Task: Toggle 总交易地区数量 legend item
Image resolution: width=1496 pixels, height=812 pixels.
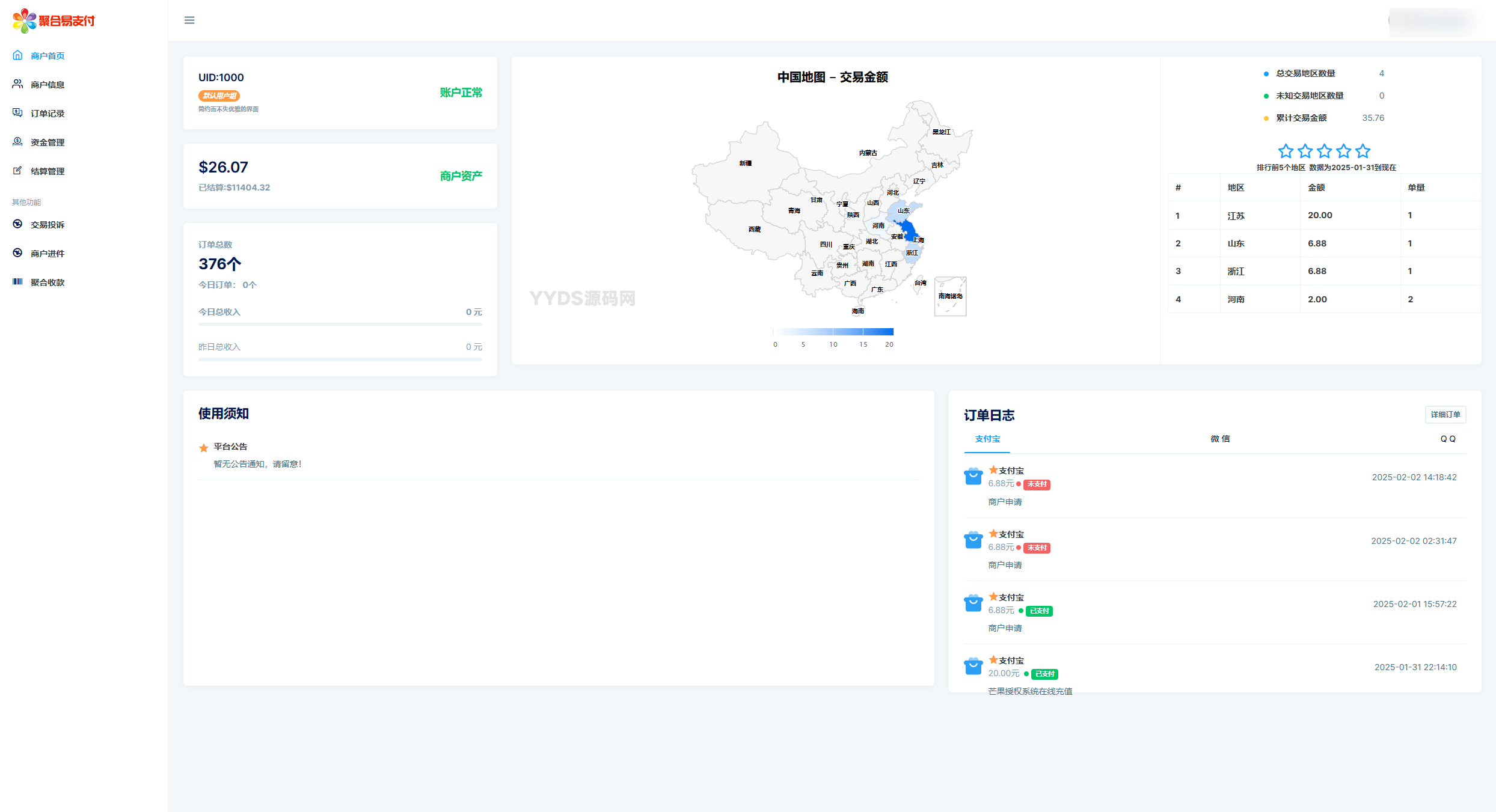Action: [x=1305, y=73]
